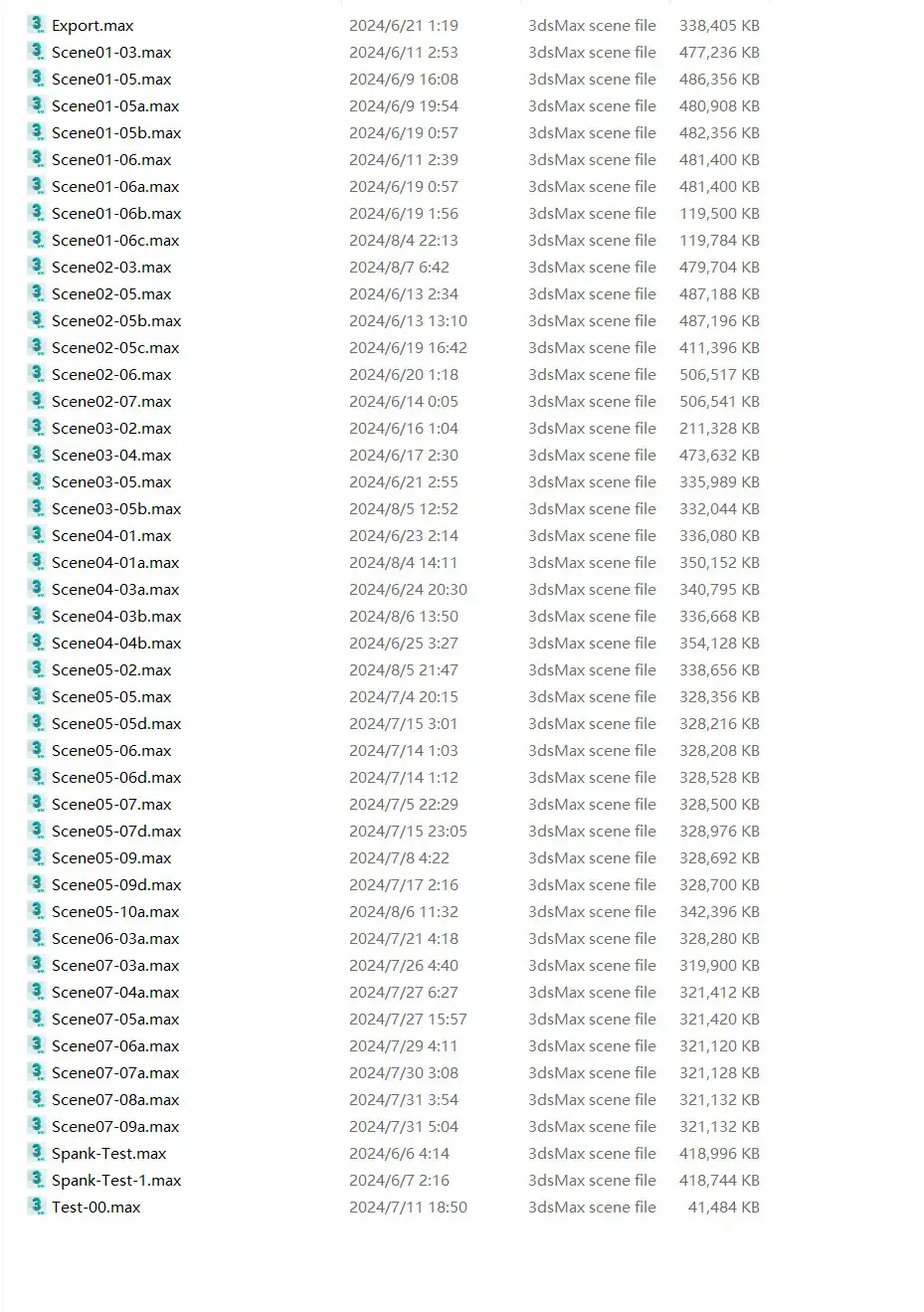Click the date 2024/8/4 22:13
Image resolution: width=924 pixels, height=1312 pixels.
[404, 240]
